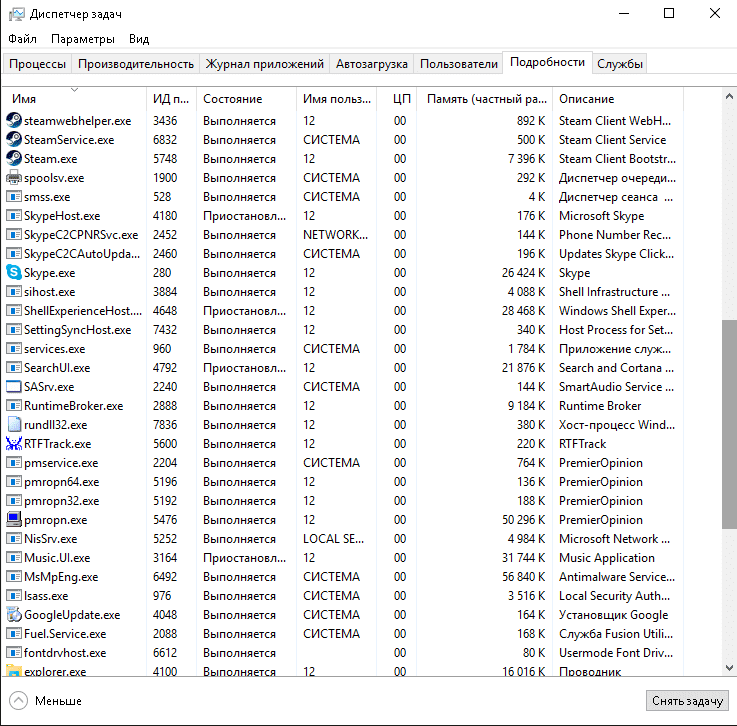Click the Antimalware Service... description
This screenshot has height=726, width=737.
pos(617,577)
